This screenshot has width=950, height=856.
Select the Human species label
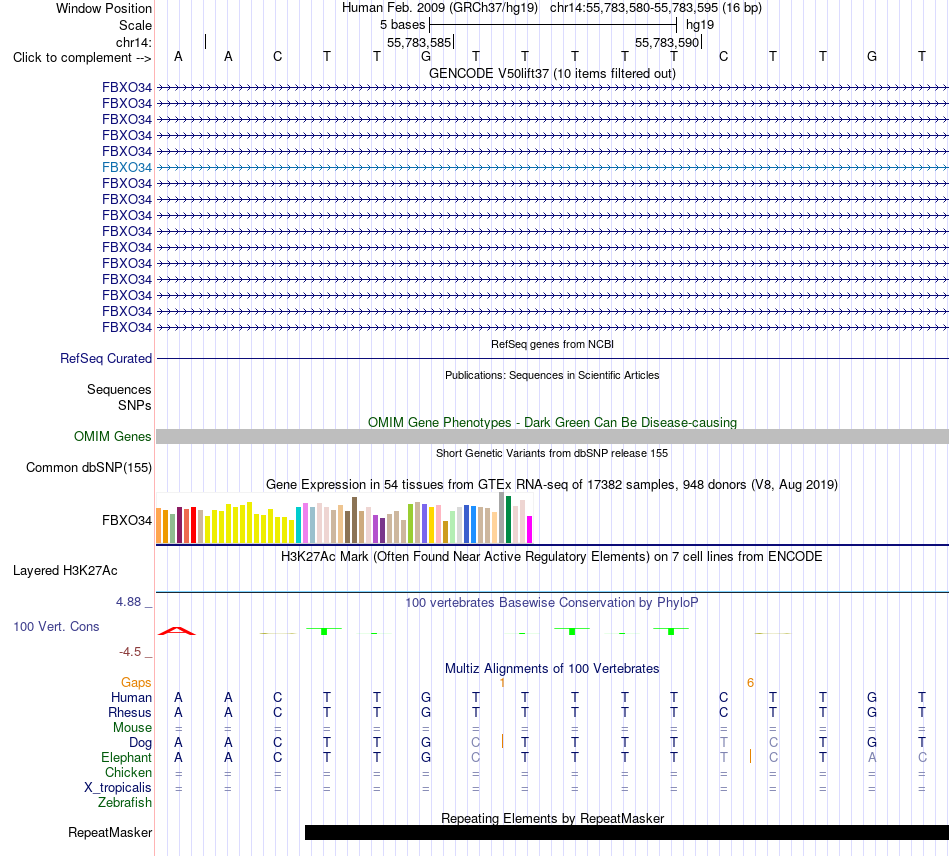click(131, 697)
